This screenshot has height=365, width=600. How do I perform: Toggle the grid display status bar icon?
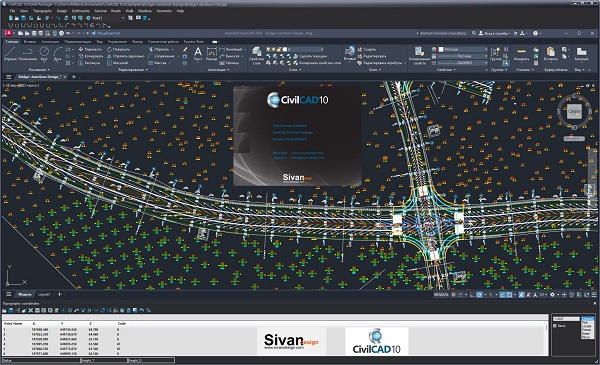point(453,295)
